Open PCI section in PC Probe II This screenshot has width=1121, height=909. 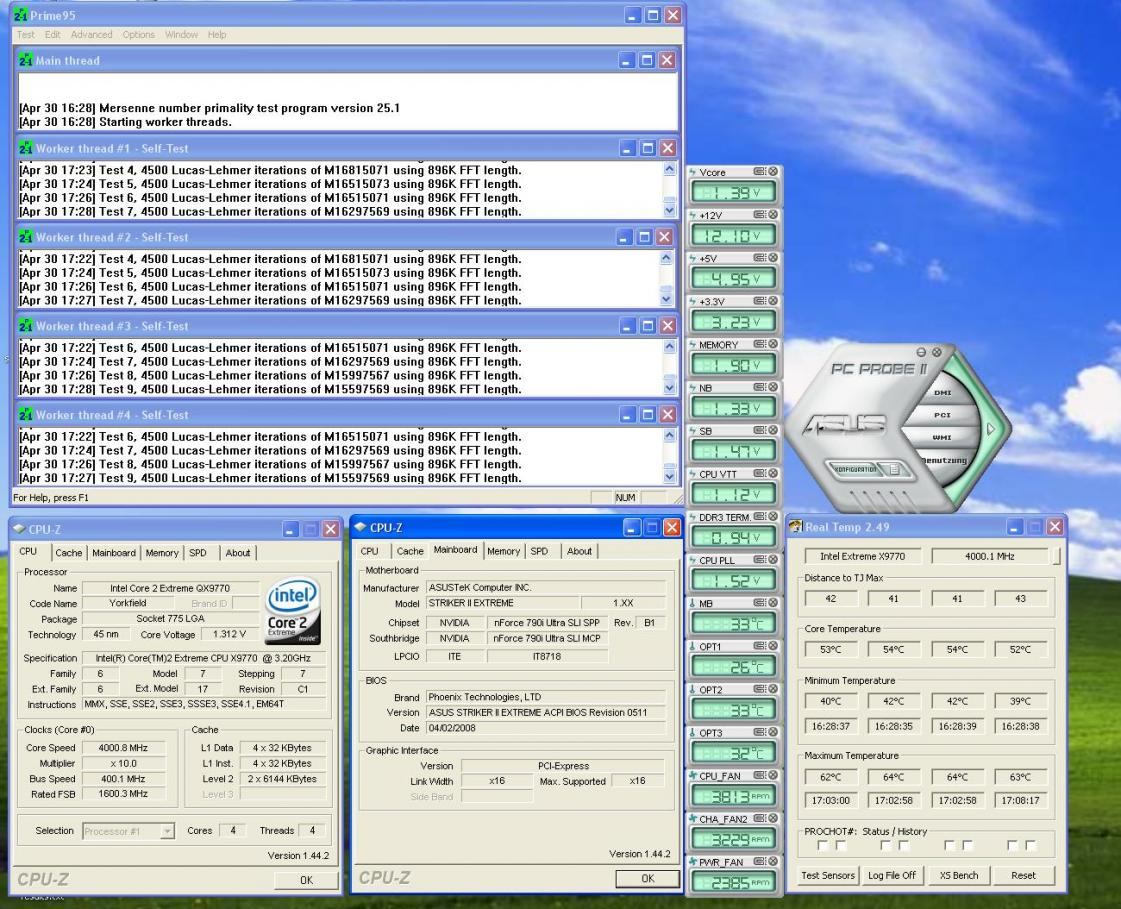942,415
